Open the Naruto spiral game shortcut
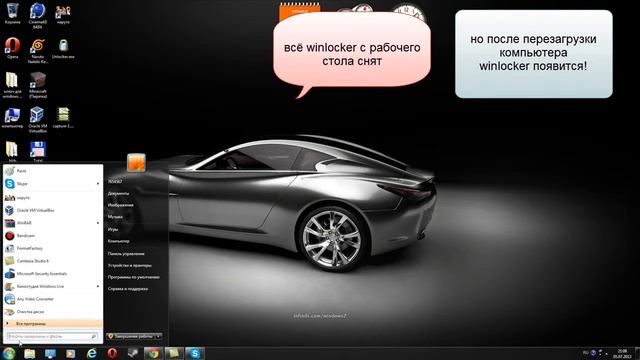This screenshot has width=640, height=360. [38, 51]
